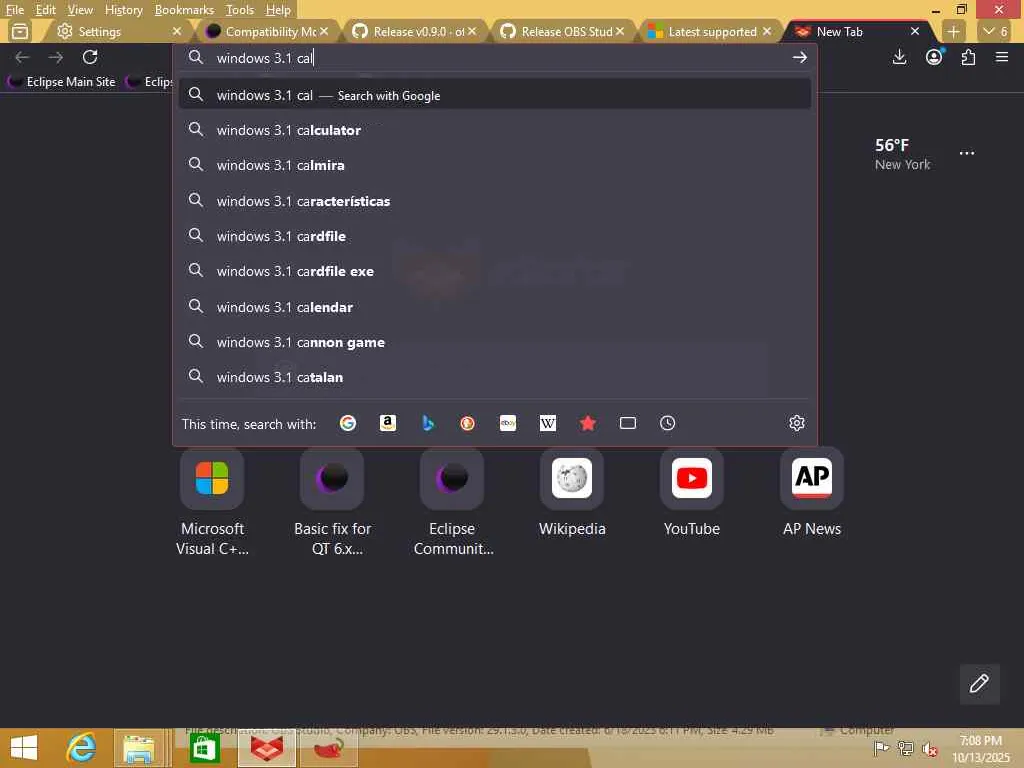This screenshot has width=1024, height=768.
Task: Search this time with Bing icon
Action: [x=428, y=423]
